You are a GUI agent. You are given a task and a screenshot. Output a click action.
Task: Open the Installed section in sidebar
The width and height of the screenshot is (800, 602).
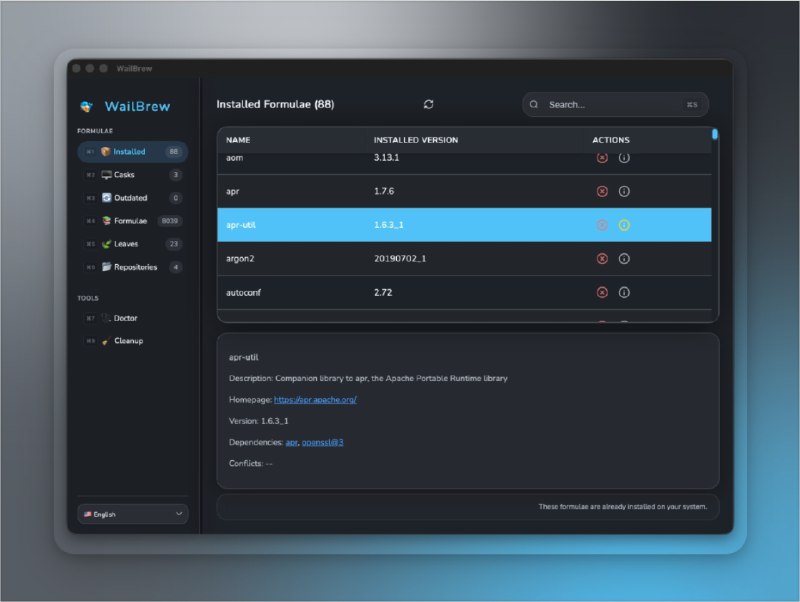click(132, 152)
